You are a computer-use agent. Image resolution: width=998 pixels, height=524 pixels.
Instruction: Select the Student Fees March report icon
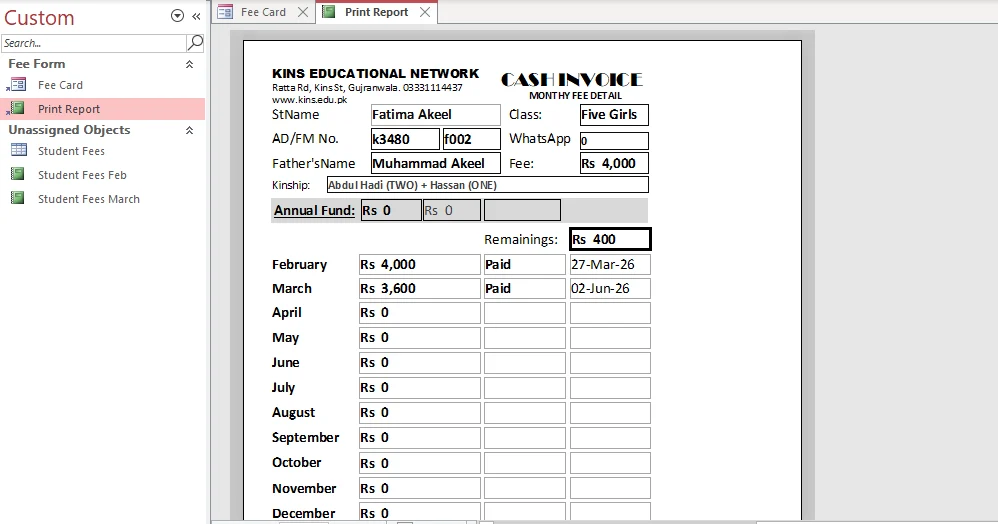pos(18,199)
